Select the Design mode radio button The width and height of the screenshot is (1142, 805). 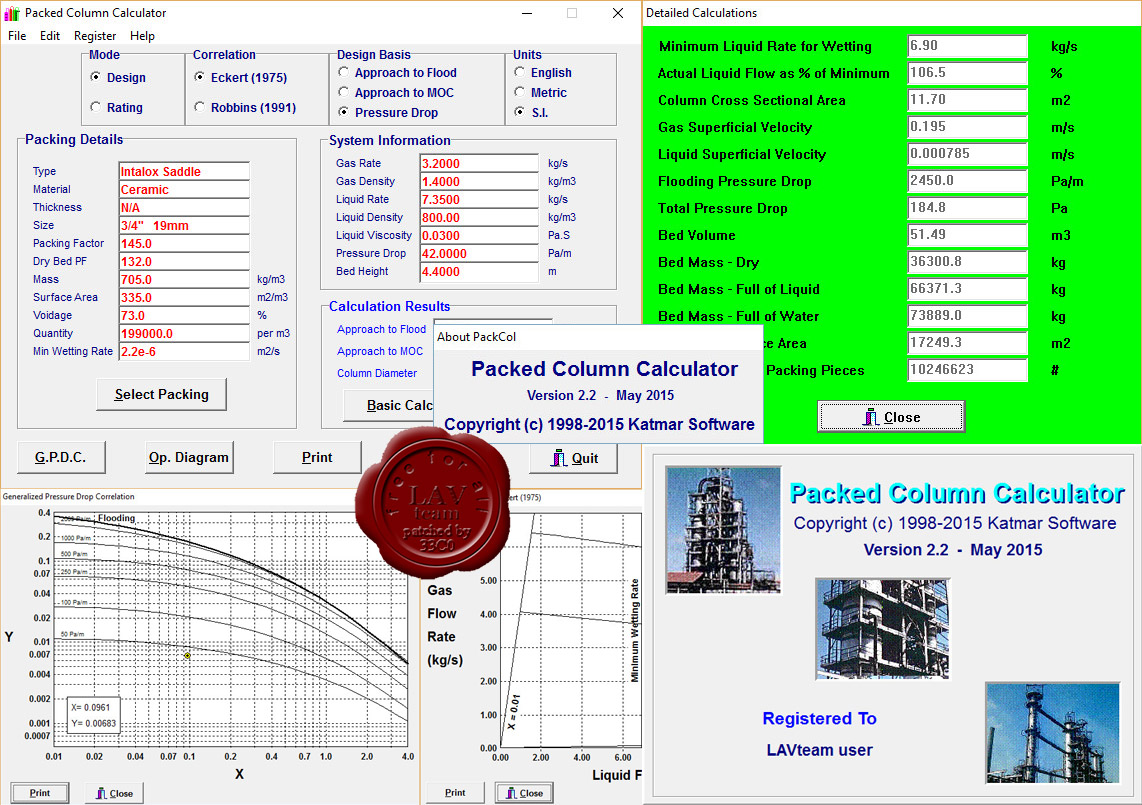[x=95, y=77]
